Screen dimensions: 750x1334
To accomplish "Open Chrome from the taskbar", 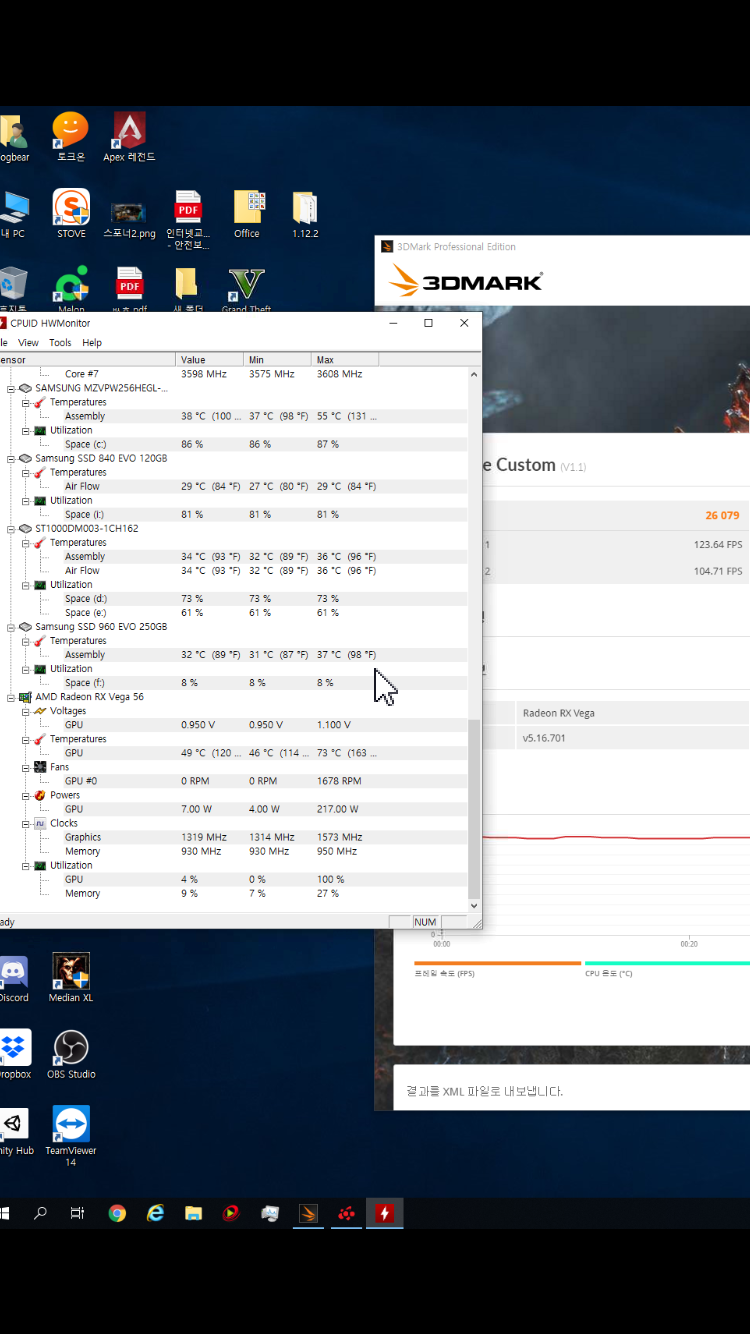I will (x=117, y=1213).
